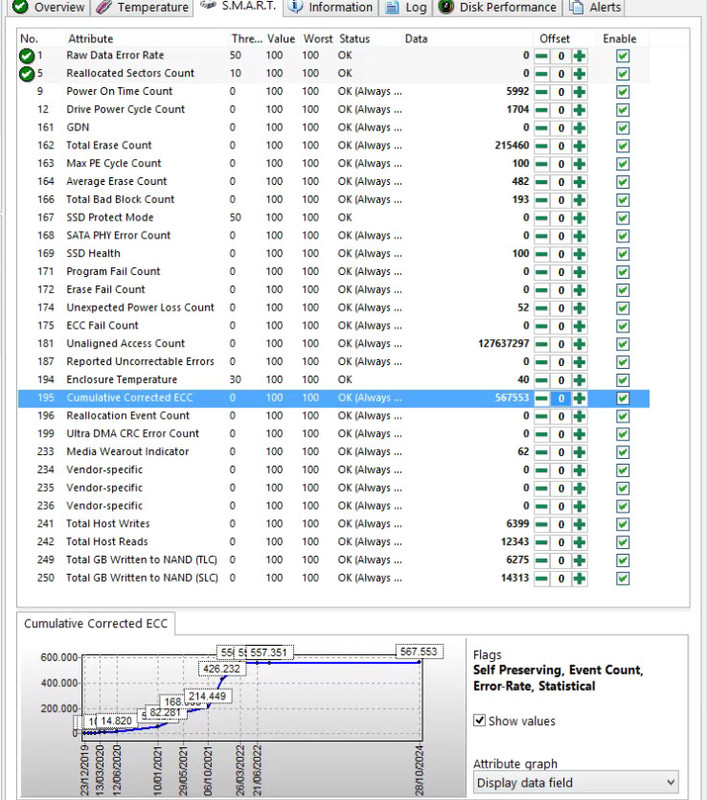Increase offset for SSD Health
This screenshot has width=707, height=800.
click(x=579, y=254)
